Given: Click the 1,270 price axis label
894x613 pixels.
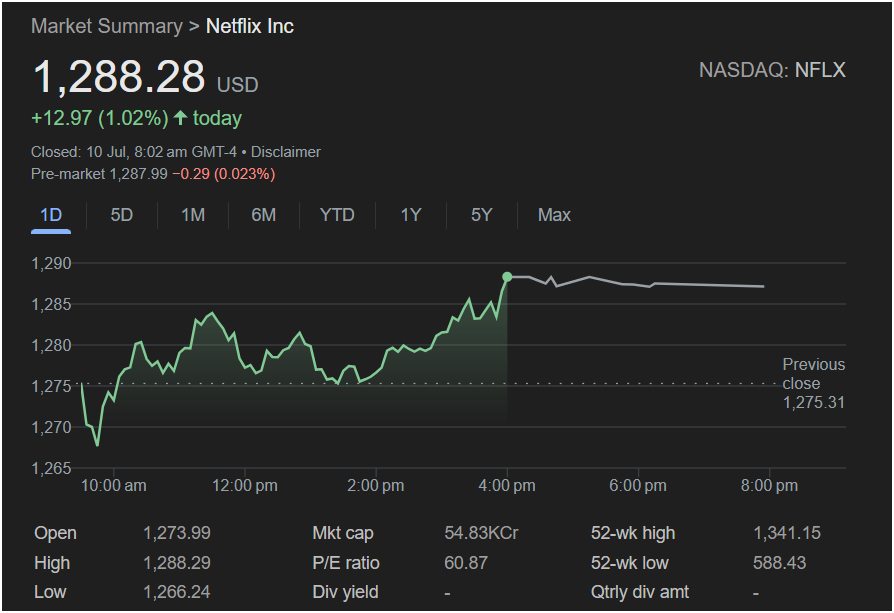Looking at the screenshot, I should point(51,427).
